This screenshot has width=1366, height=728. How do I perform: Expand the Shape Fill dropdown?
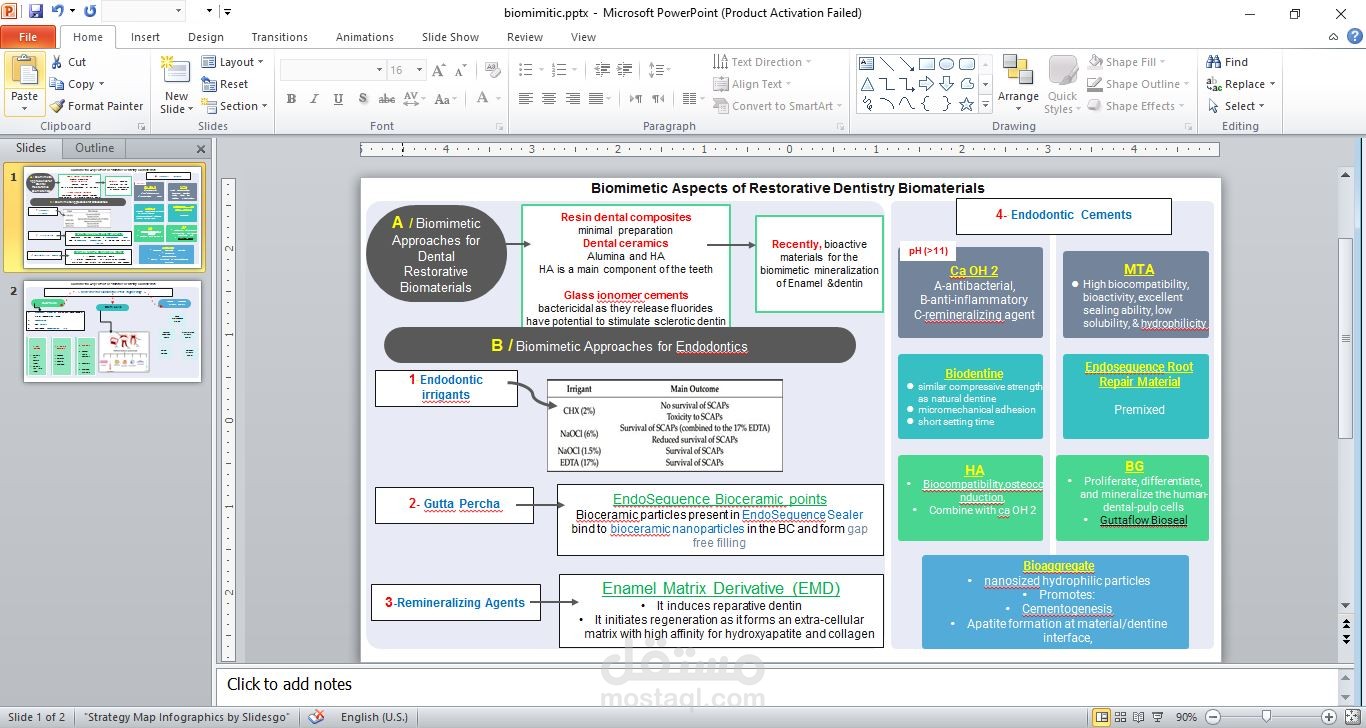[x=1162, y=62]
